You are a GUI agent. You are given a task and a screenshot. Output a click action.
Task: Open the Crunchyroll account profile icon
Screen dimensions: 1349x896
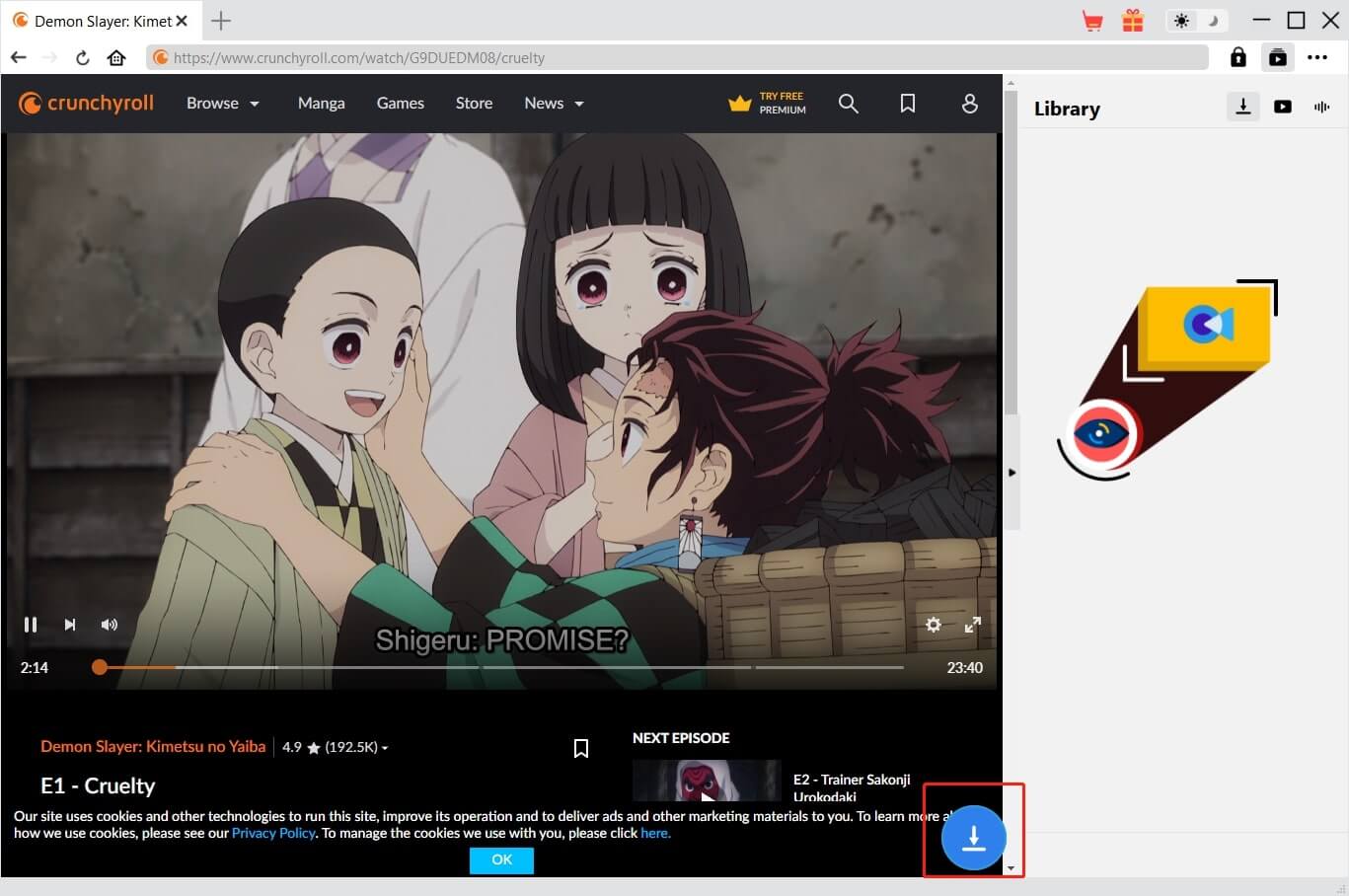coord(969,103)
